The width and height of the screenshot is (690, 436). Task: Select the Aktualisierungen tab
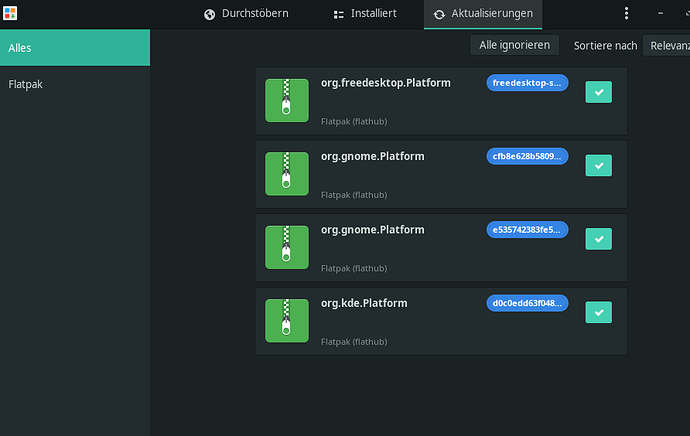point(483,14)
